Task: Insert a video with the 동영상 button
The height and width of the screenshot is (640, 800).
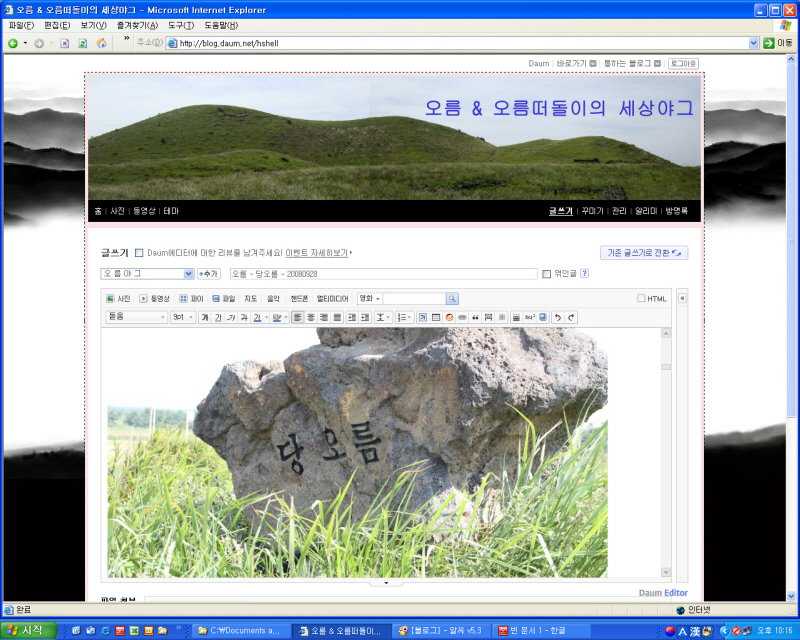Action: point(155,299)
